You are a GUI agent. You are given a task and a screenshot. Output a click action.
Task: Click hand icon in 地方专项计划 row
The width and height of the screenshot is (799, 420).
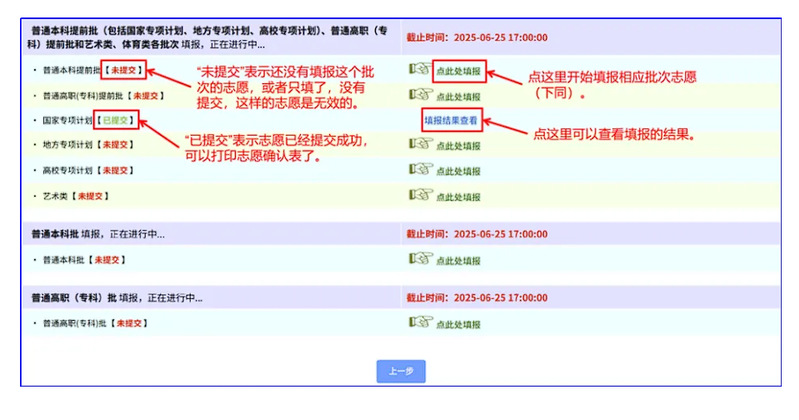420,145
